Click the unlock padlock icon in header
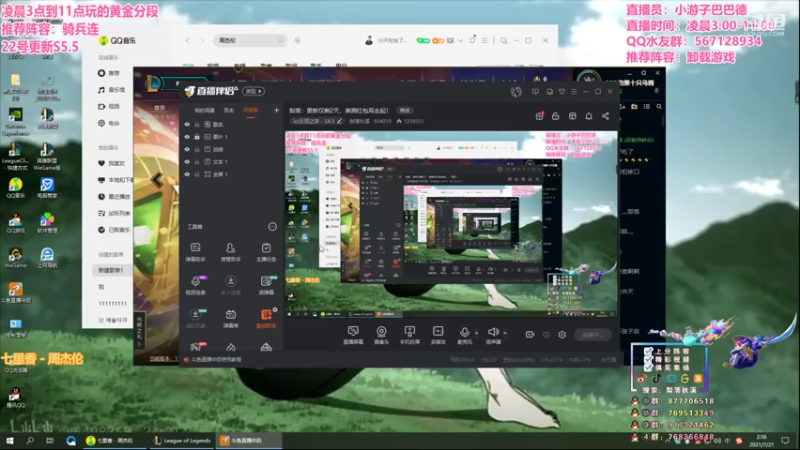Viewport: 800px width, 450px height. pos(556,116)
